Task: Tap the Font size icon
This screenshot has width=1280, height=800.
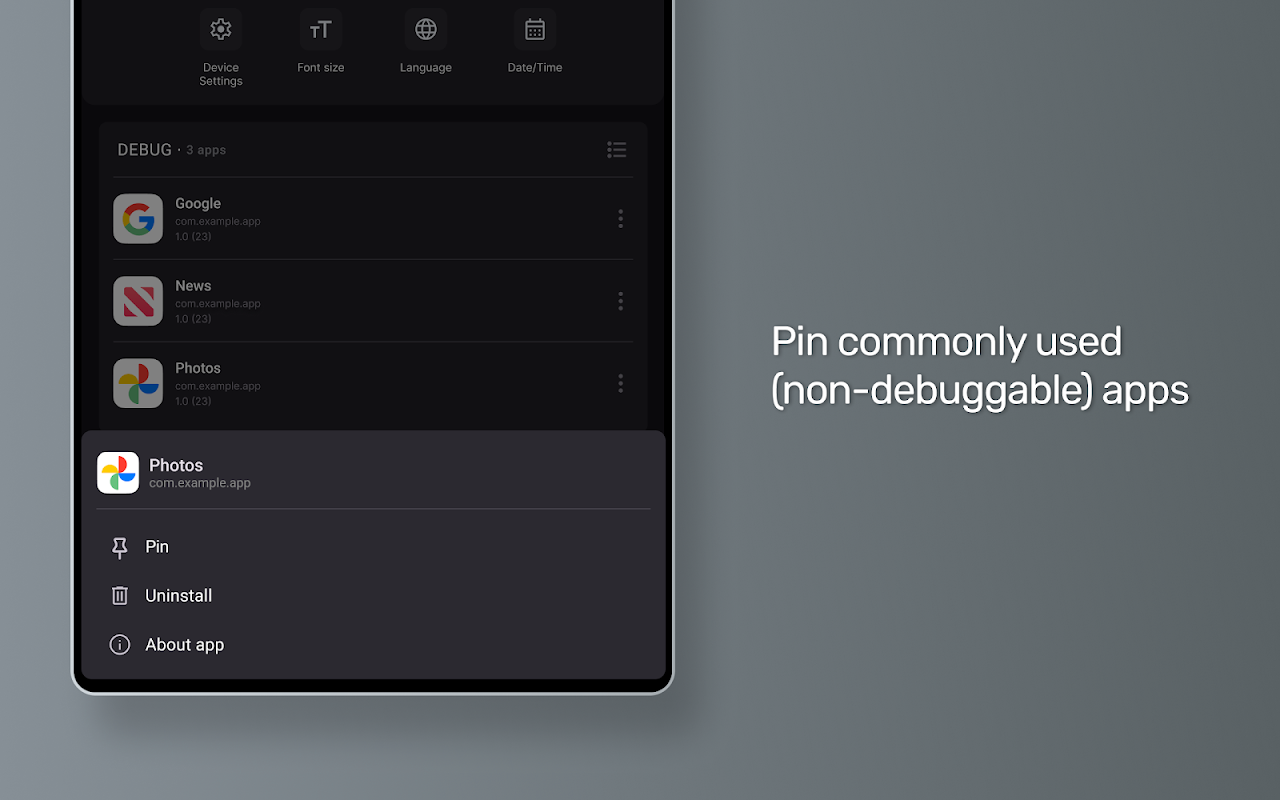Action: [321, 30]
